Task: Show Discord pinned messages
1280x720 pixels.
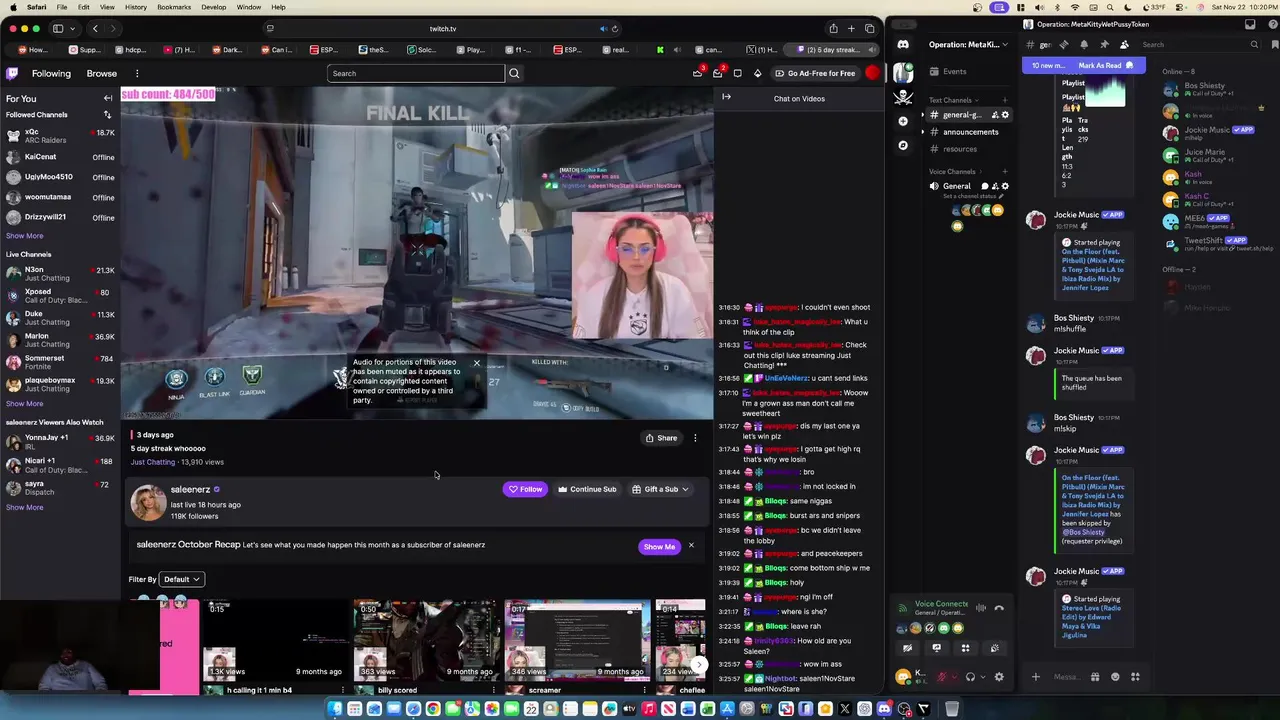Action: click(x=1104, y=44)
